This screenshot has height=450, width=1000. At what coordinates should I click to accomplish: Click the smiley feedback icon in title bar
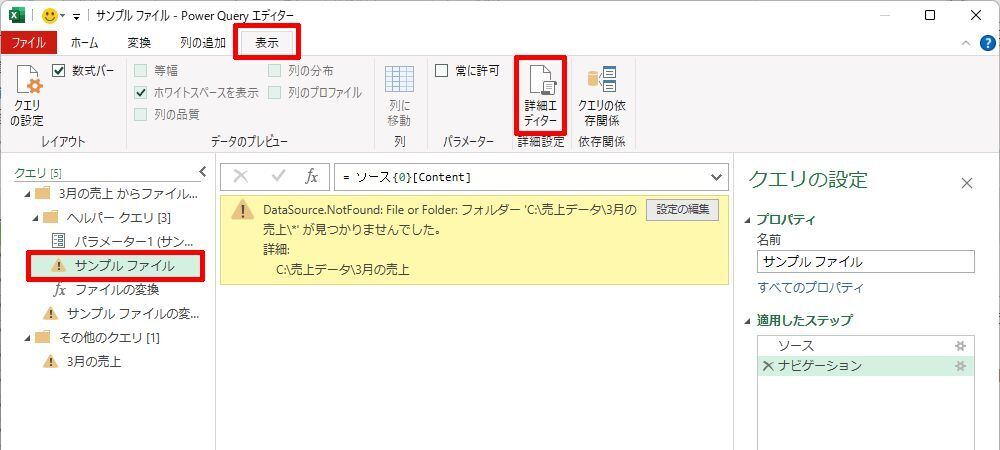coord(49,15)
